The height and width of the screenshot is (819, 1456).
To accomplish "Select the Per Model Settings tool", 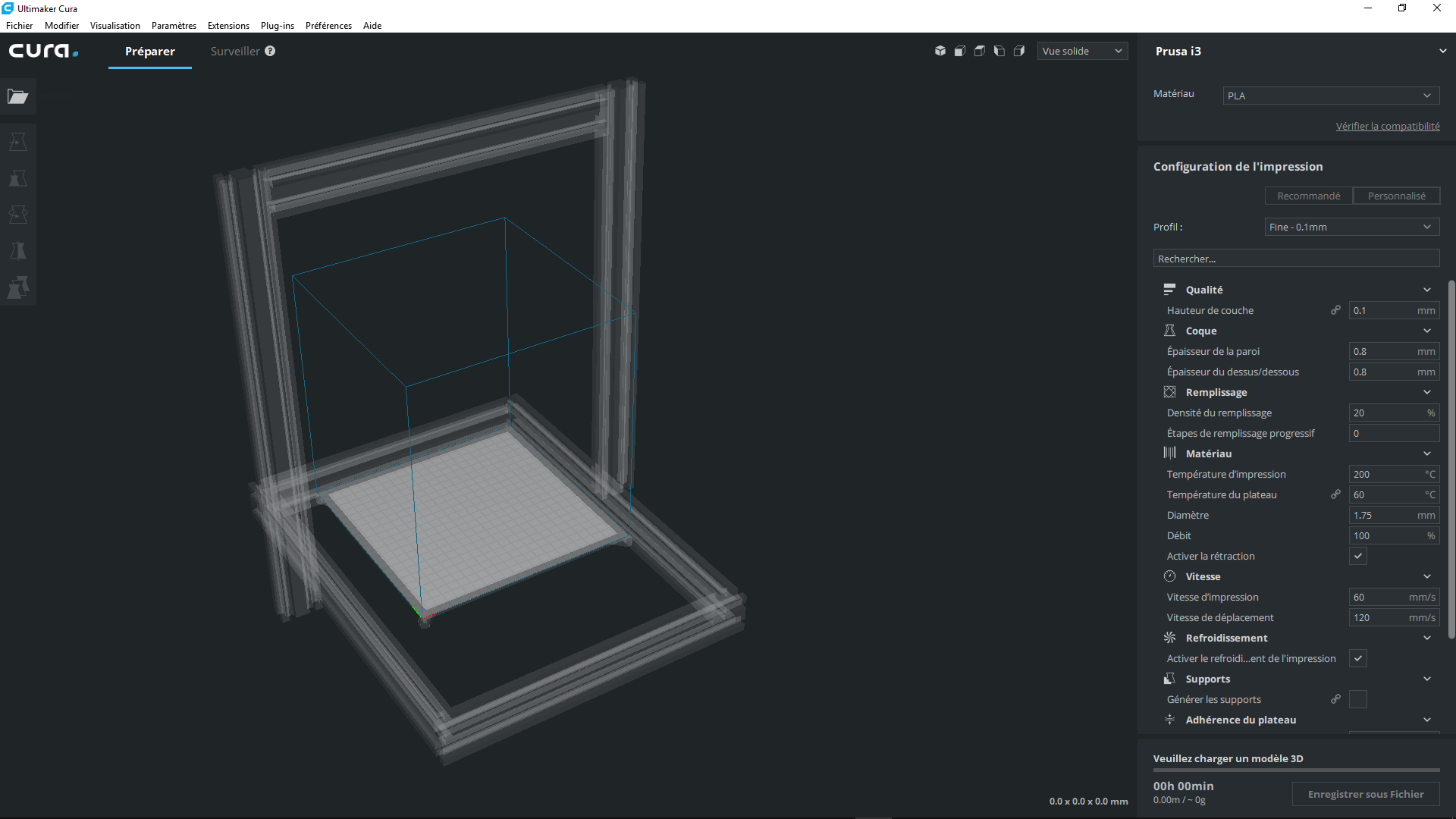I will 18,287.
